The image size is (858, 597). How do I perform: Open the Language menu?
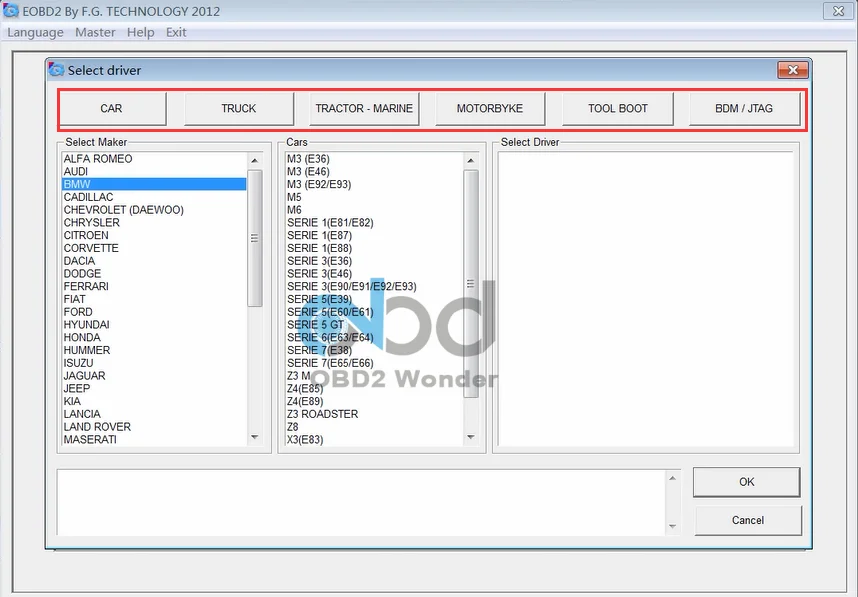[x=36, y=32]
